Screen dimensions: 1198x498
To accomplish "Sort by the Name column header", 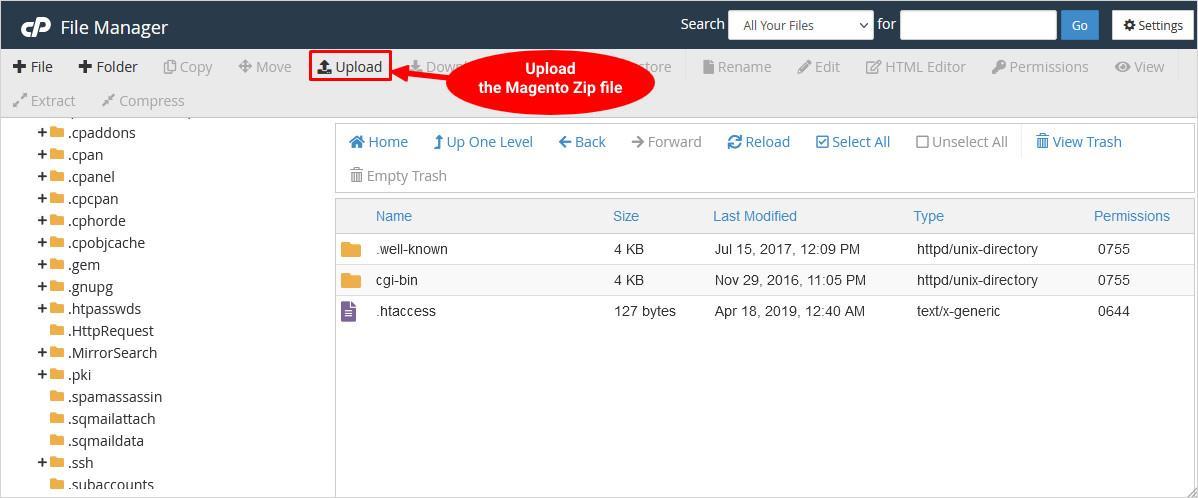I will [x=393, y=216].
